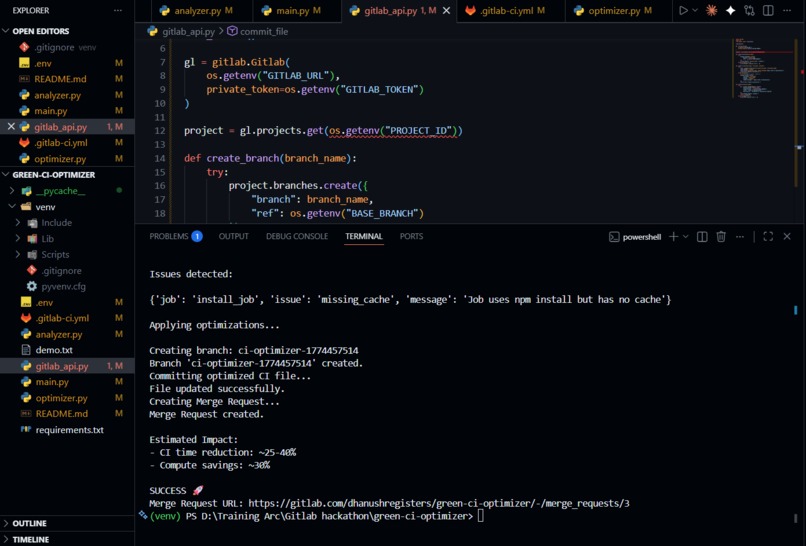Switch to .gitlab-ci.yml tab
Image resolution: width=806 pixels, height=546 pixels.
pos(505,10)
